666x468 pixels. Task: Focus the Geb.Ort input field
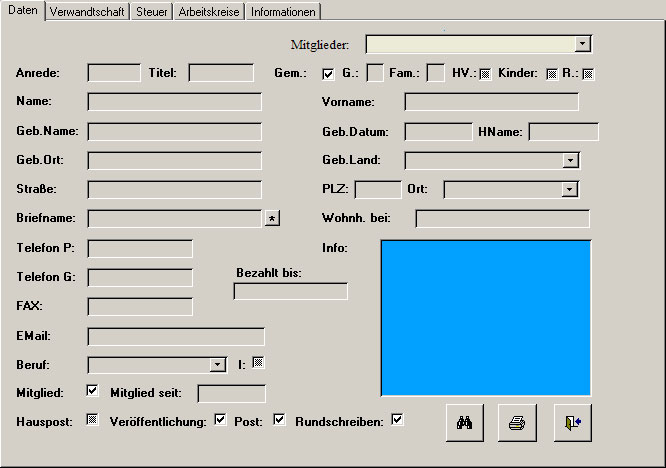tap(175, 161)
